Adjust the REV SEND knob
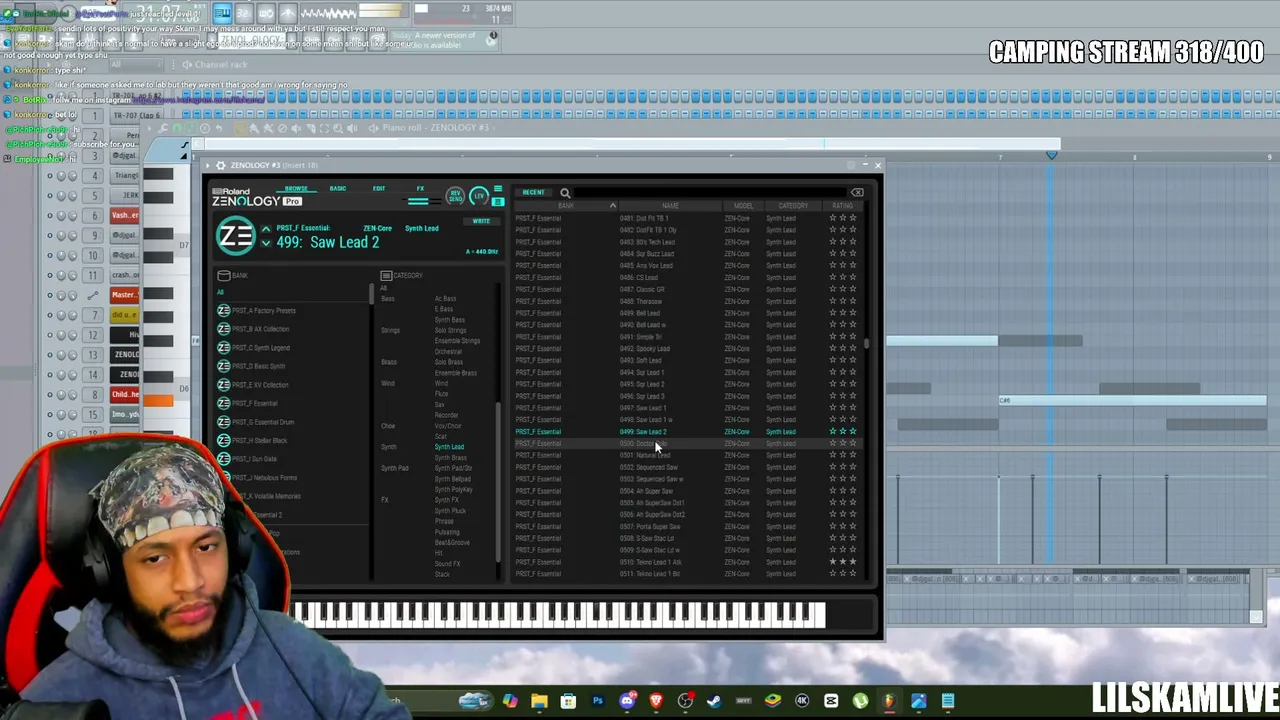The image size is (1280, 720). click(x=456, y=195)
